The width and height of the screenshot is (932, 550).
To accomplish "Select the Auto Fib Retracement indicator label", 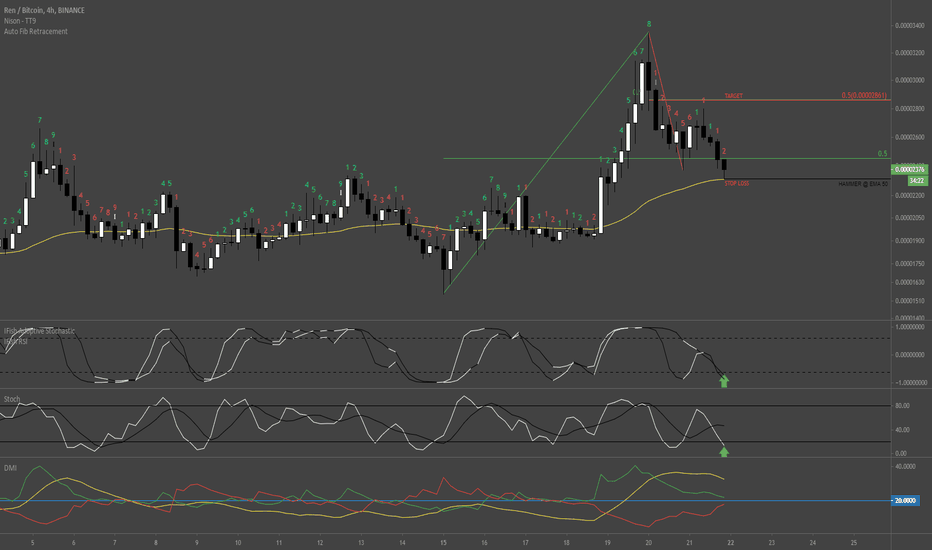I will (36, 32).
